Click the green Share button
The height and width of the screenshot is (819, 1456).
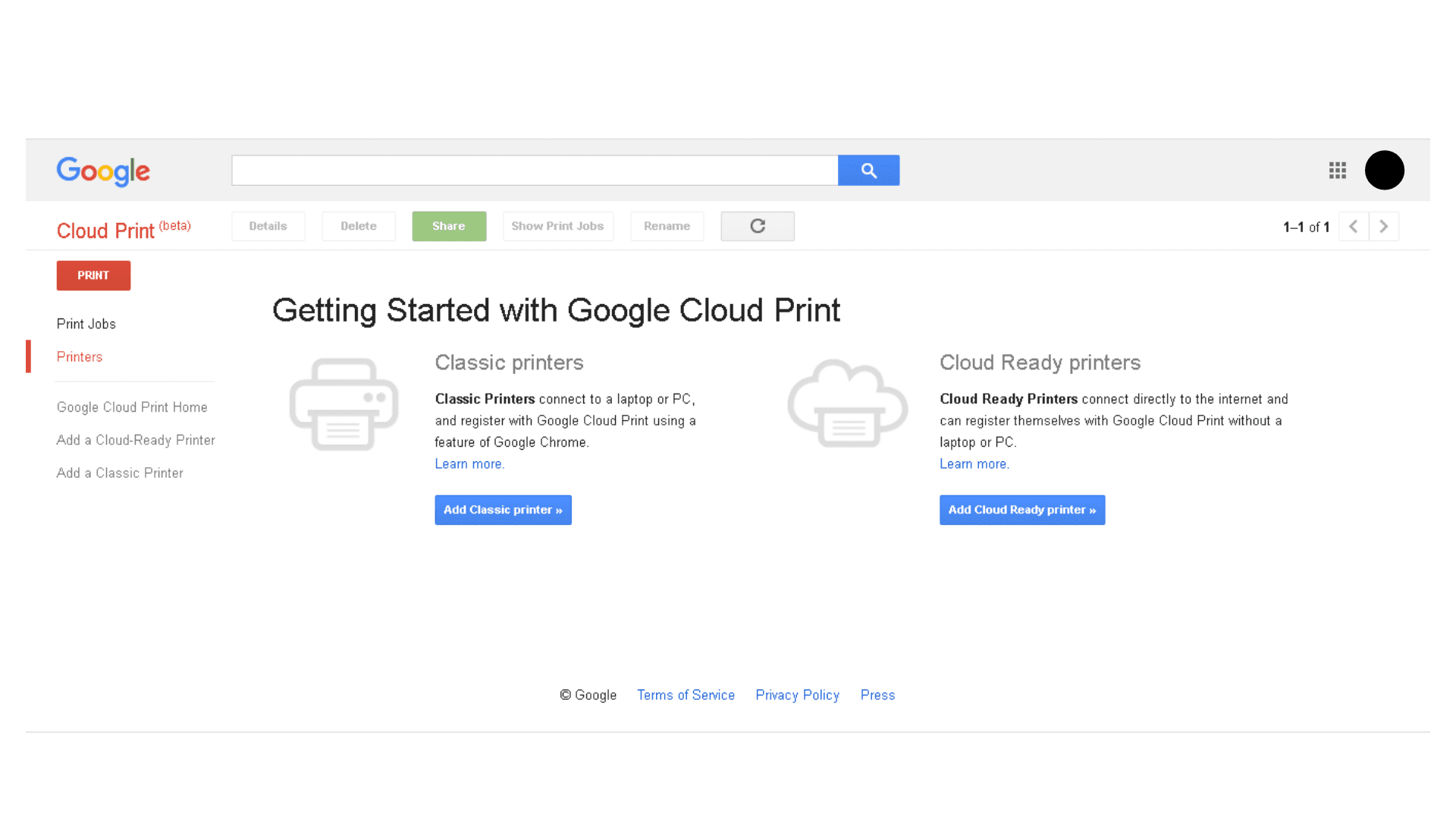coord(449,226)
